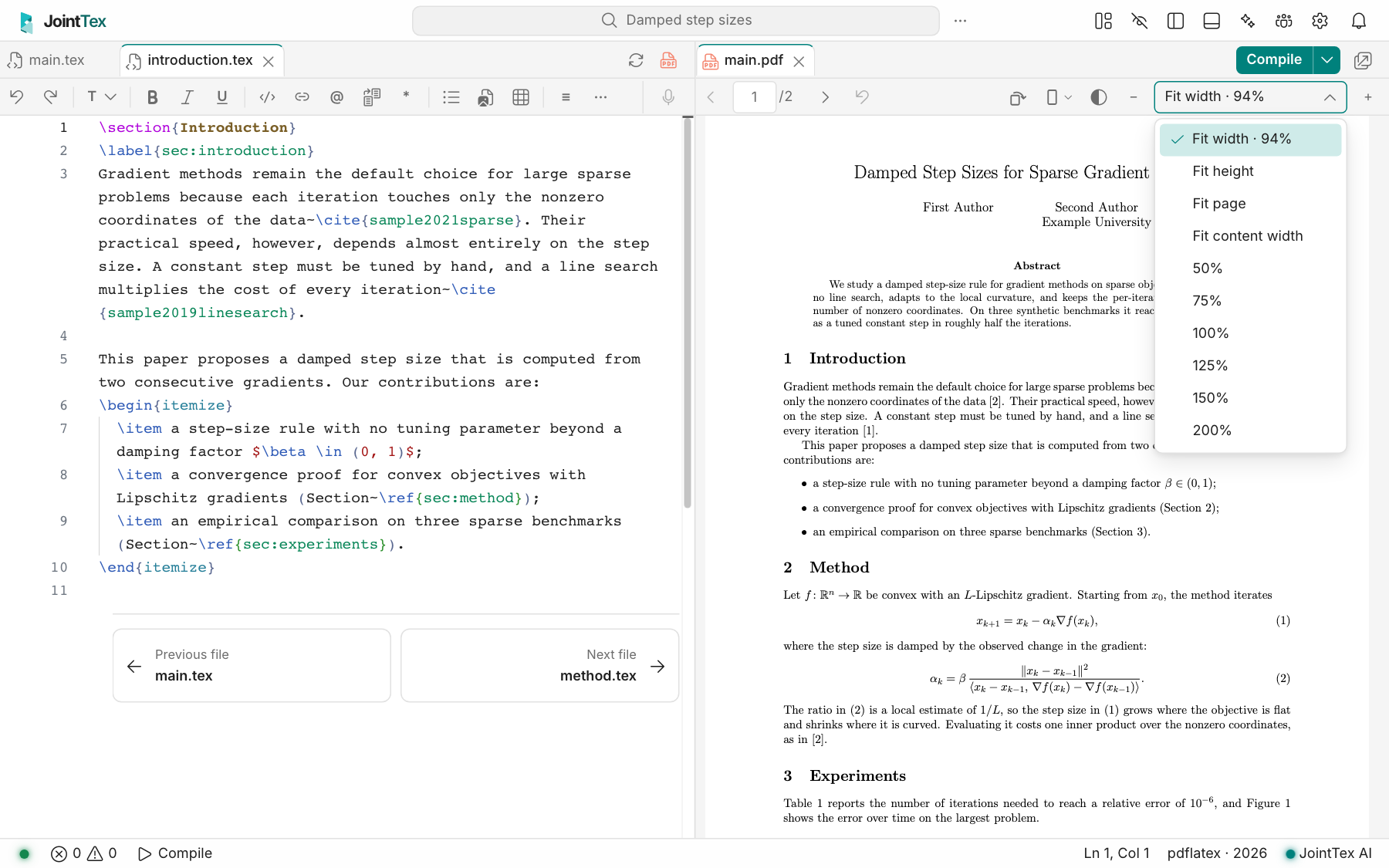Image resolution: width=1389 pixels, height=868 pixels.
Task: Show more editor toolbar options
Action: (600, 96)
